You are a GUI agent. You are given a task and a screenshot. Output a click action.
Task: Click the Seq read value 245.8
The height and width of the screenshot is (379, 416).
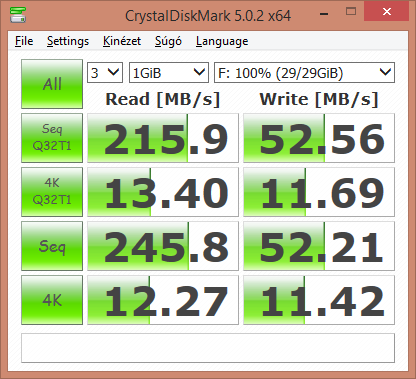click(163, 246)
